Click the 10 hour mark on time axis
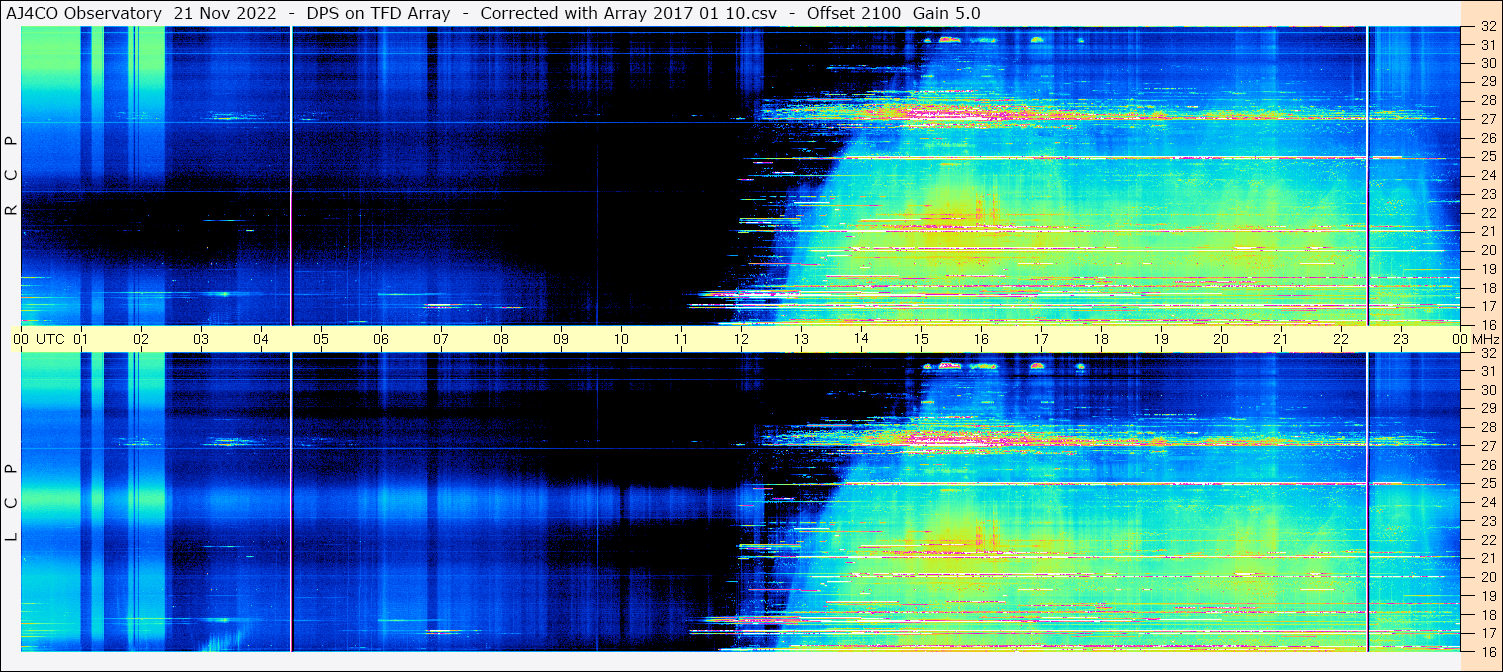This screenshot has height=672, width=1503. [621, 339]
